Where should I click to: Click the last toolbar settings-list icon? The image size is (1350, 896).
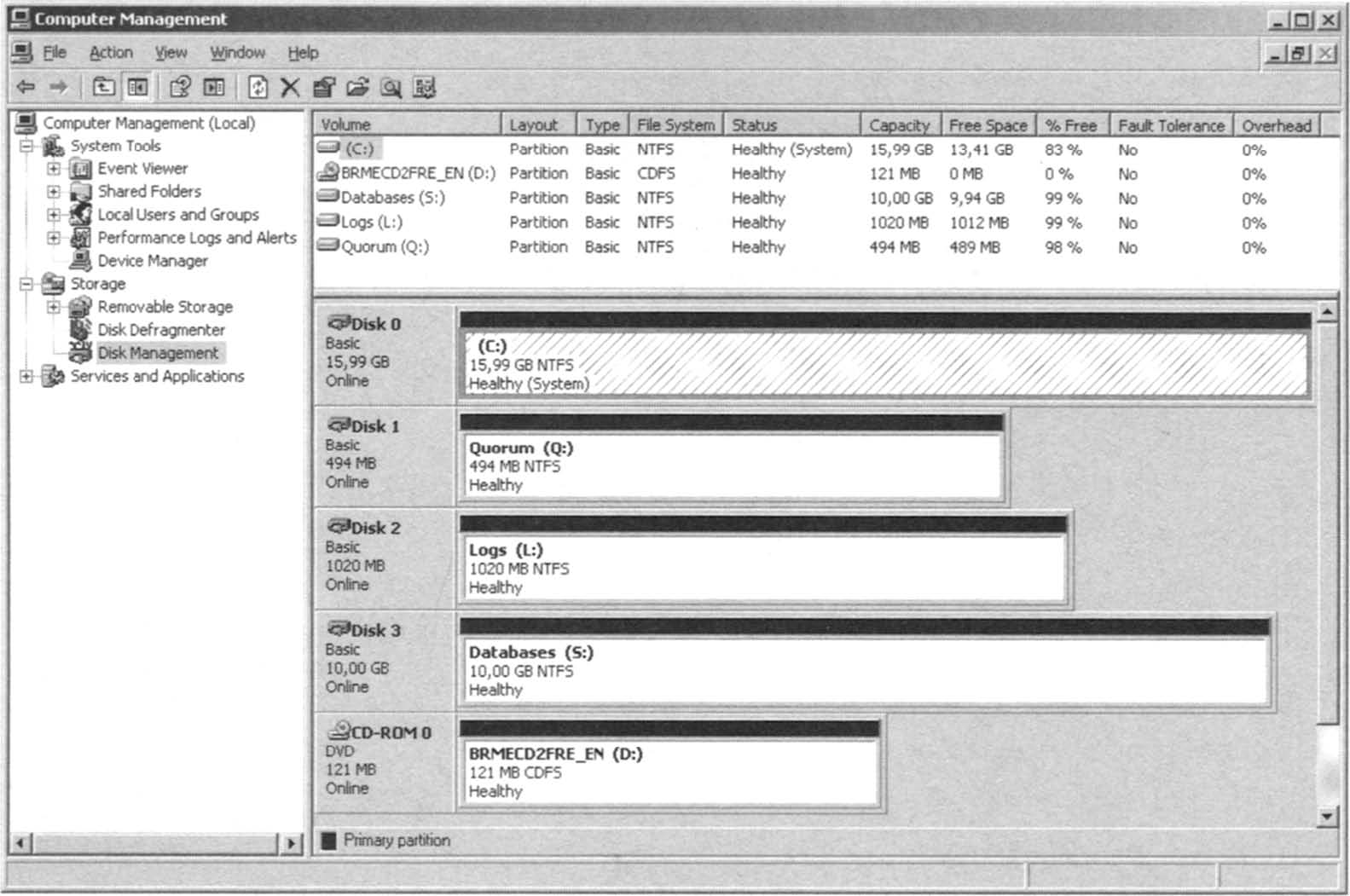pos(425,87)
